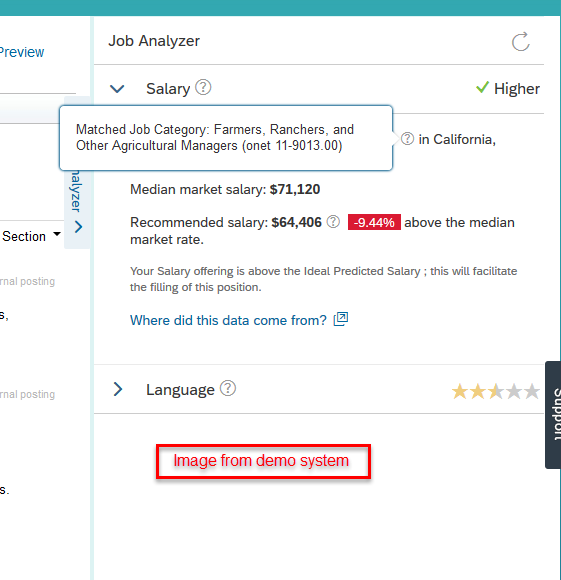Open the Salary help question mark

click(x=203, y=87)
